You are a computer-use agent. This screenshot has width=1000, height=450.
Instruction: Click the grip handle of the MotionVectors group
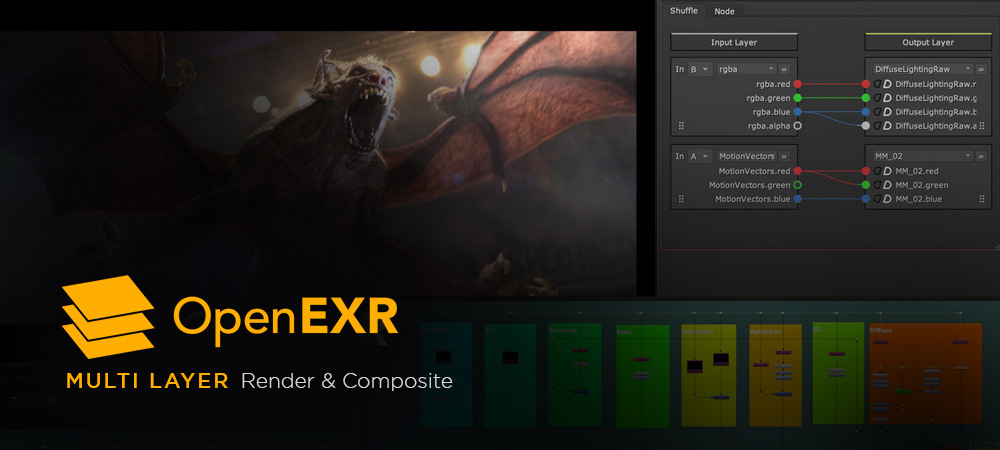coord(681,199)
